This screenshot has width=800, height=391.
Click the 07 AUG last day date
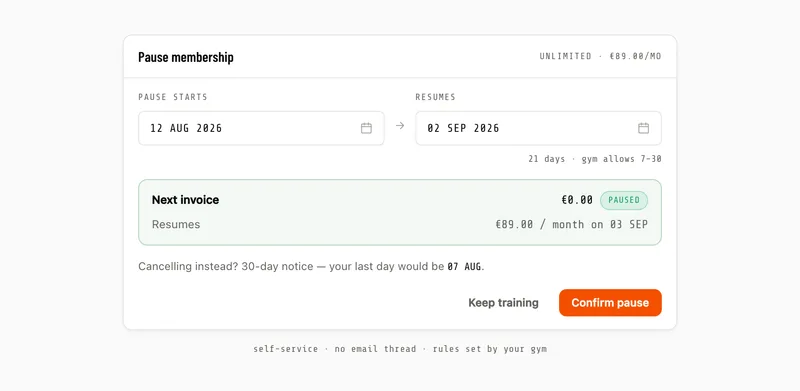(464, 266)
